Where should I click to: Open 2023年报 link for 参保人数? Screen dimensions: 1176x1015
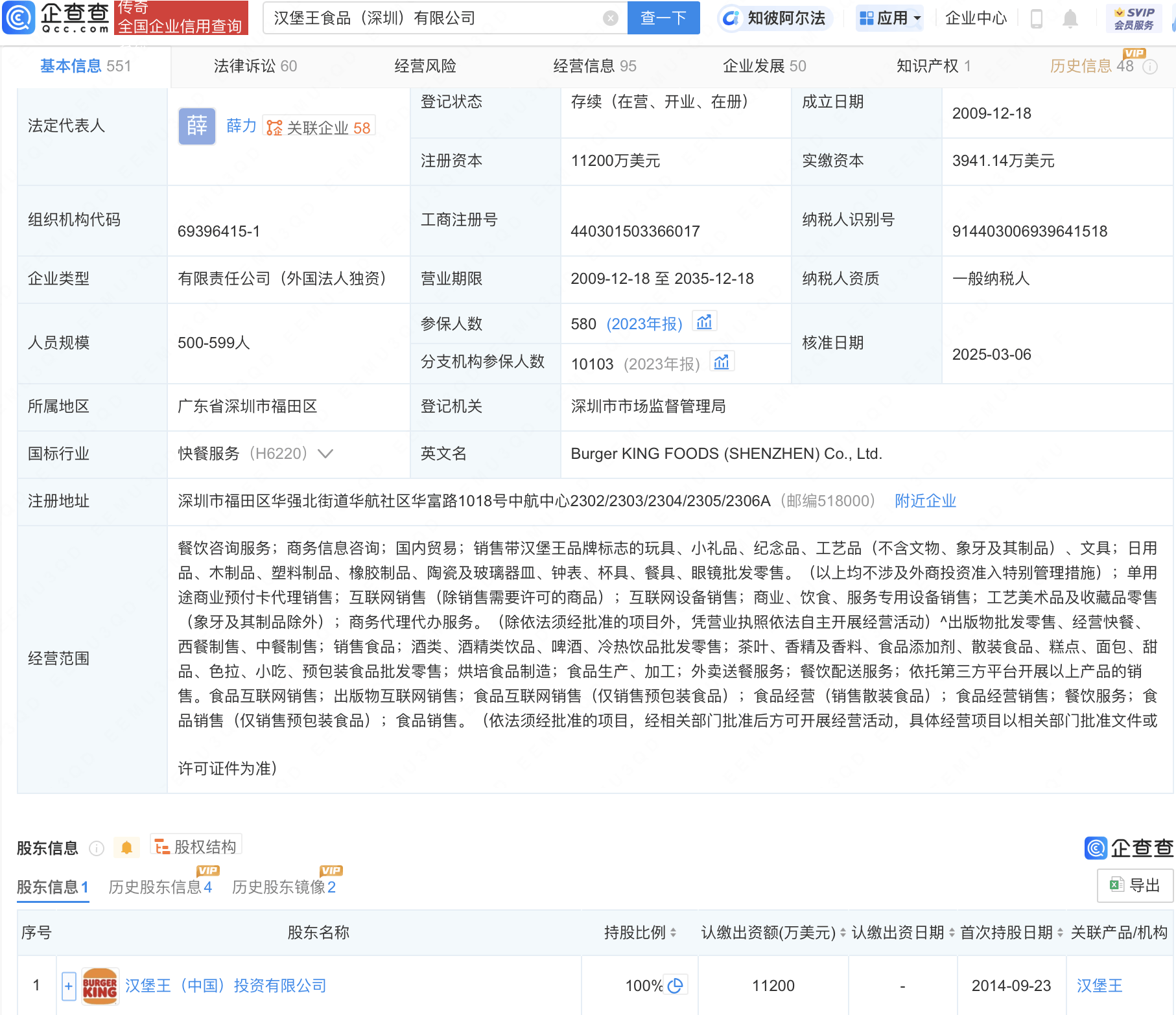644,323
